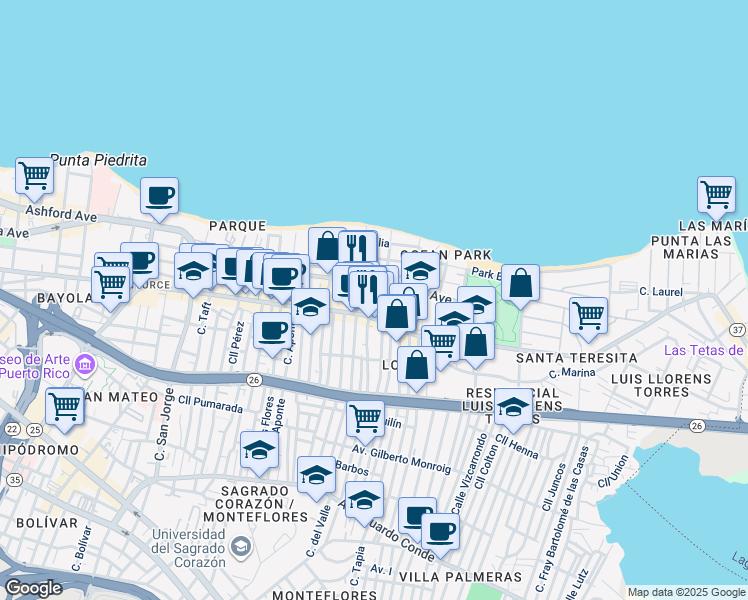Select the coffee cup marker by Ashford Ave
The width and height of the screenshot is (748, 600).
click(158, 196)
